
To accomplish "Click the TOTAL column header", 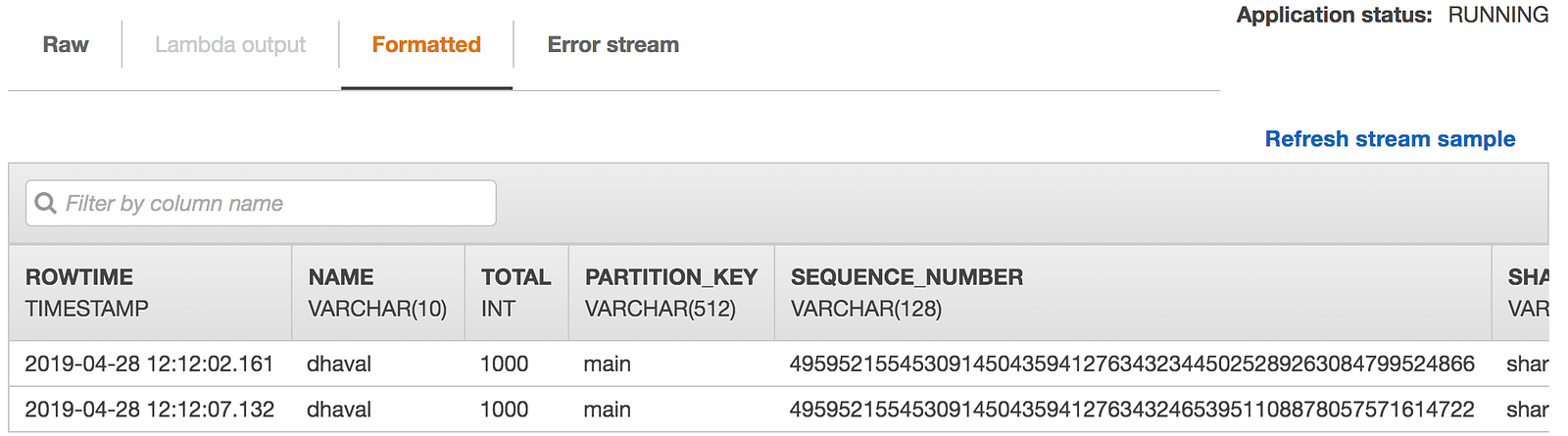I will [515, 277].
